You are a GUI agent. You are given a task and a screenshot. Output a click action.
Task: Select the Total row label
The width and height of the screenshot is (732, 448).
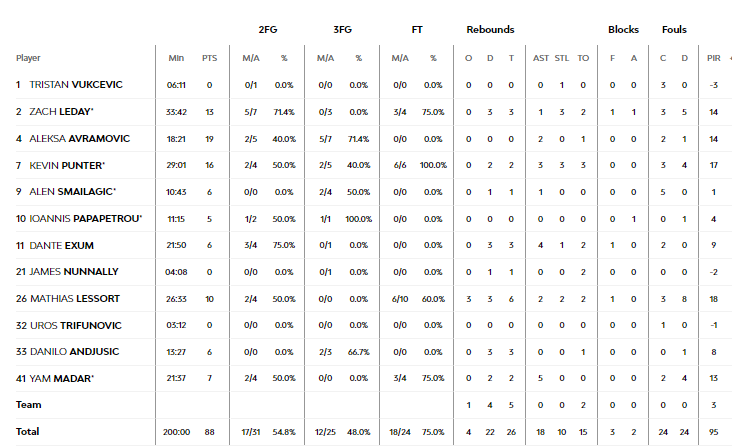click(28, 432)
